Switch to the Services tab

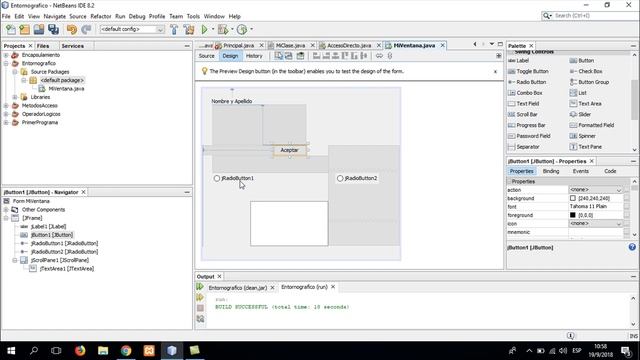73,46
